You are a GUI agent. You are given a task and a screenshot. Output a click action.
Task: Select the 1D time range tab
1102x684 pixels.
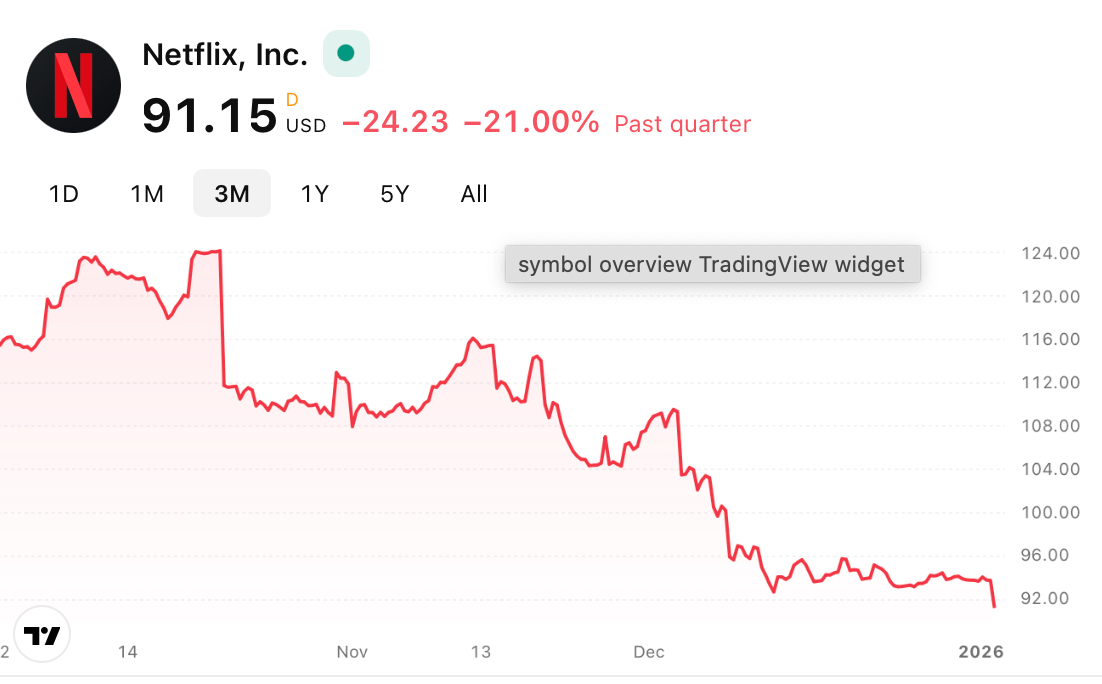pyautogui.click(x=64, y=194)
